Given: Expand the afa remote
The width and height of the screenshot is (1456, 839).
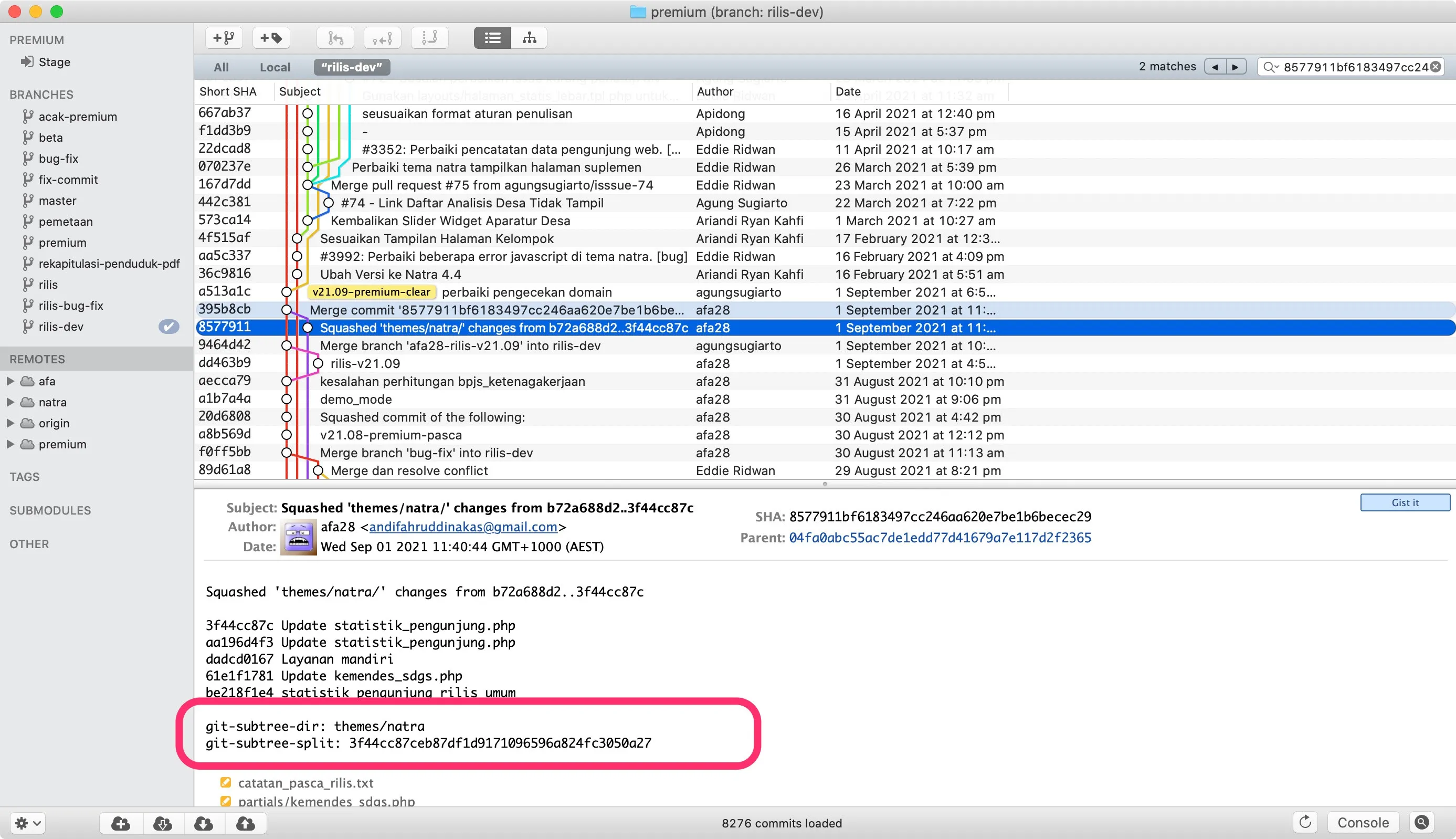Looking at the screenshot, I should [10, 381].
